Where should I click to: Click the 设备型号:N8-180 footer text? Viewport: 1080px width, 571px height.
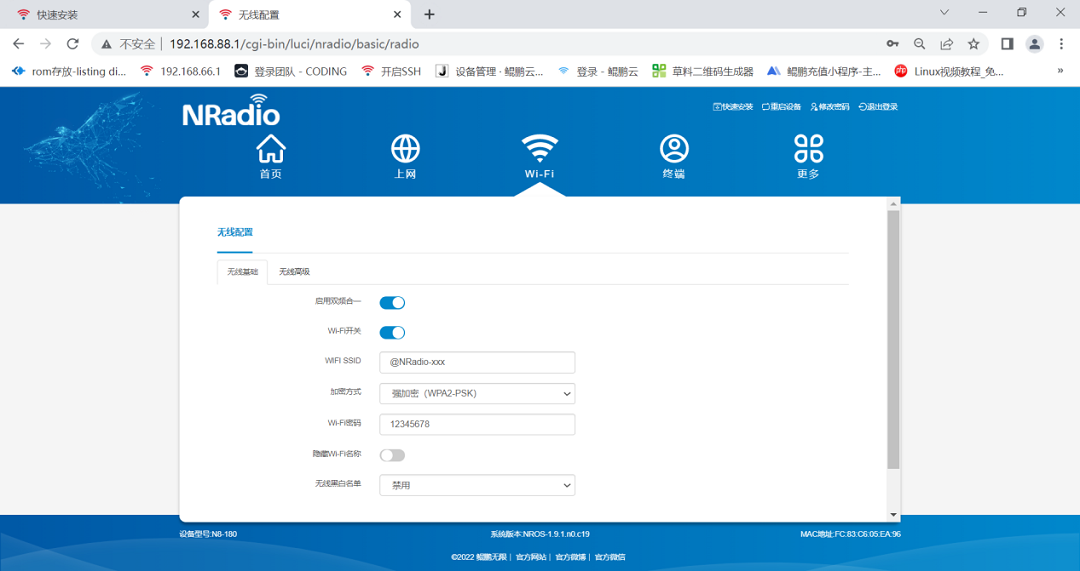pyautogui.click(x=208, y=534)
